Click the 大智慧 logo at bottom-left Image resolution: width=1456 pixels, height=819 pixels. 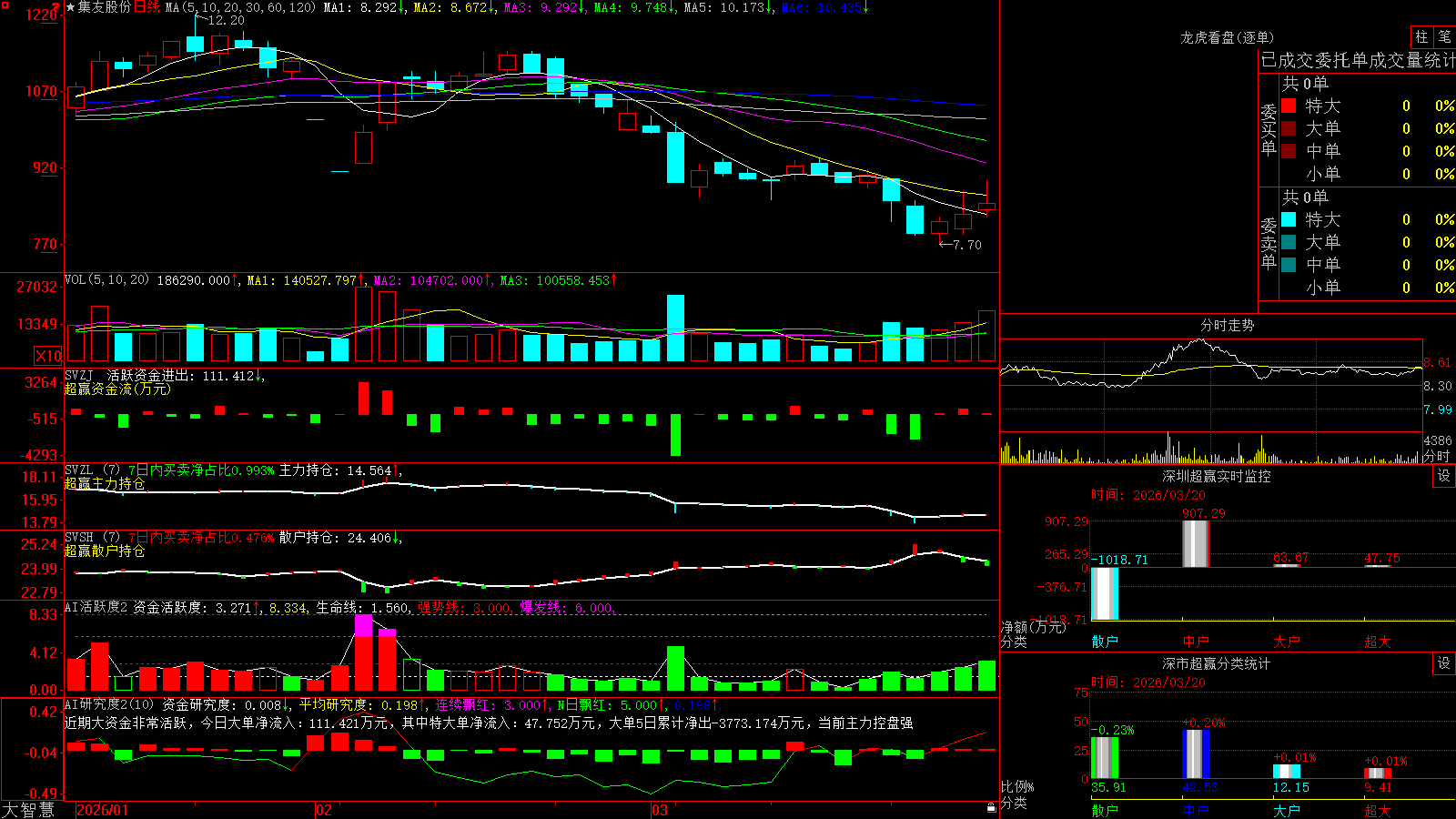click(x=28, y=810)
